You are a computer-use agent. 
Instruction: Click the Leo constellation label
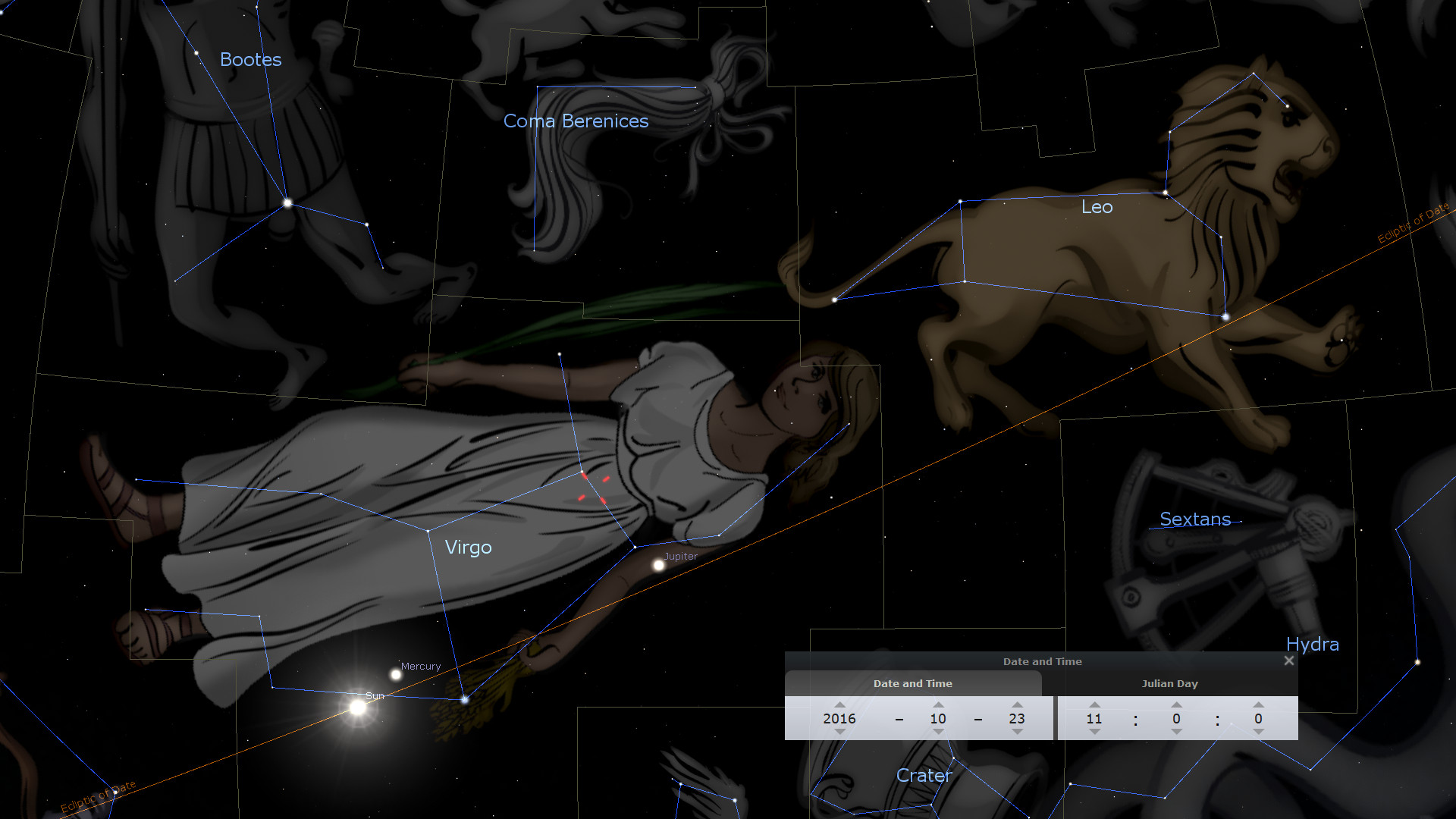point(1097,206)
